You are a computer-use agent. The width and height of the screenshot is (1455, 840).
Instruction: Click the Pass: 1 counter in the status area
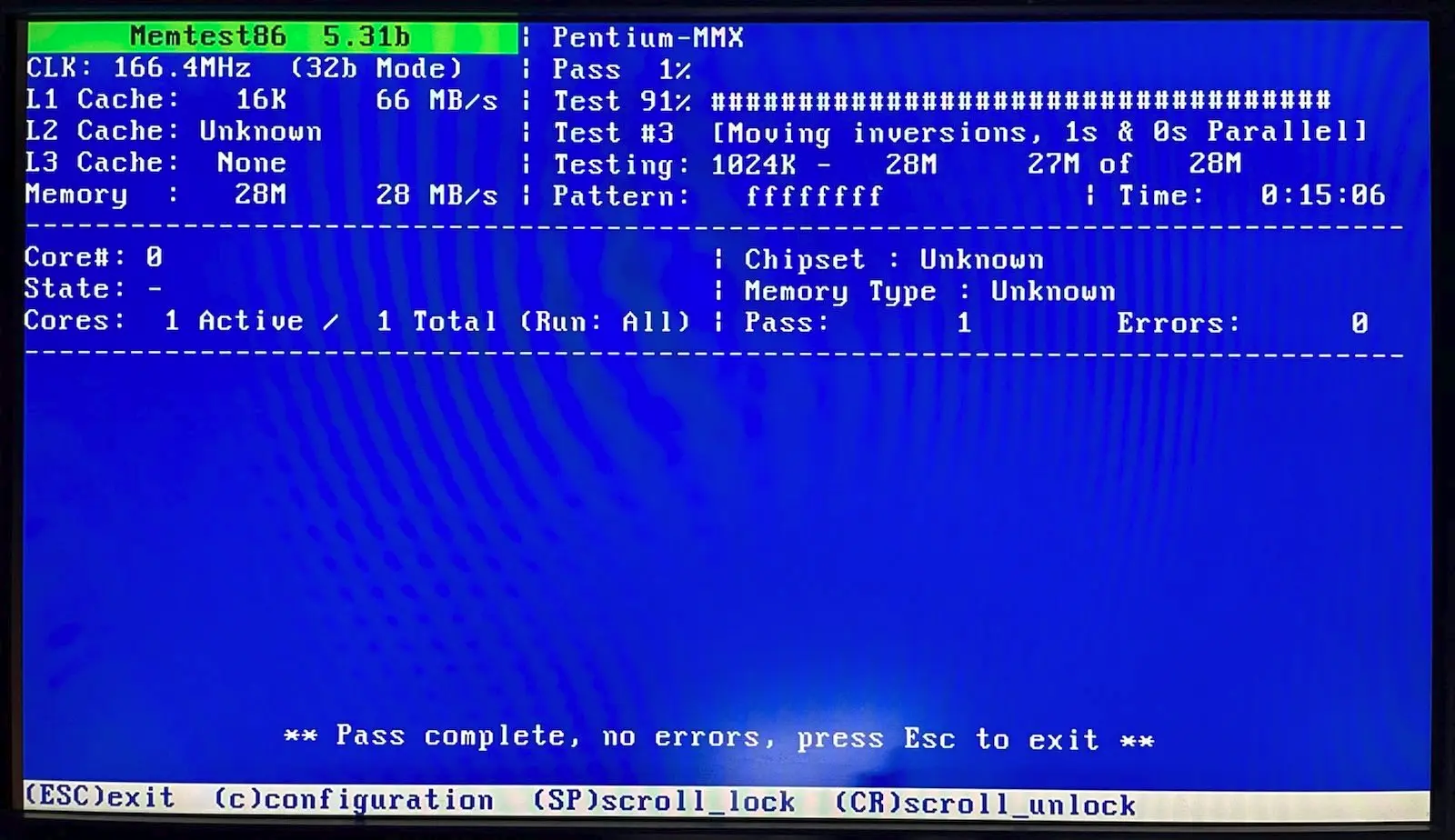858,323
